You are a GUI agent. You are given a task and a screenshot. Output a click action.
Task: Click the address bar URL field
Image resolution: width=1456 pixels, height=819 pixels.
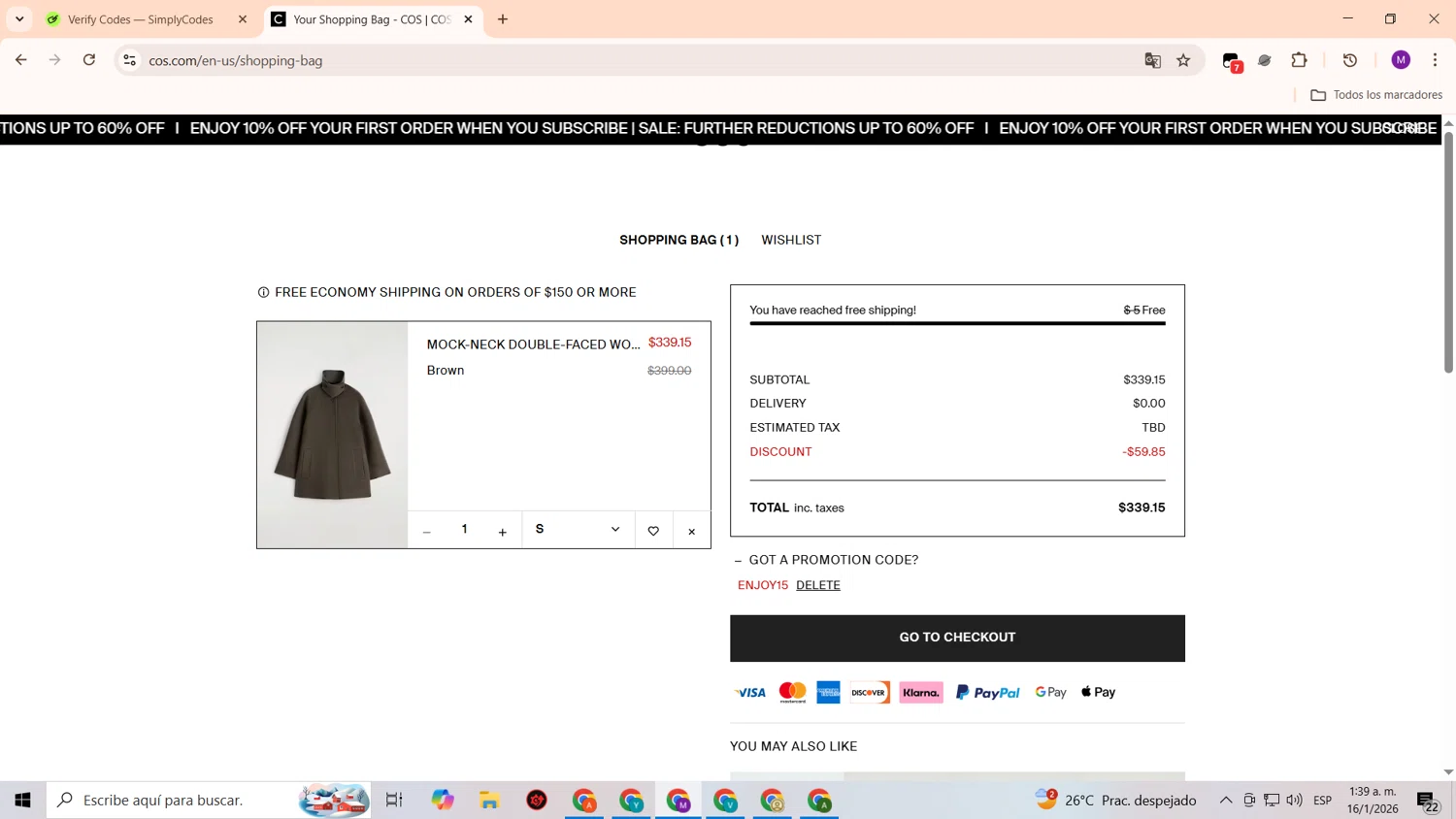point(641,60)
